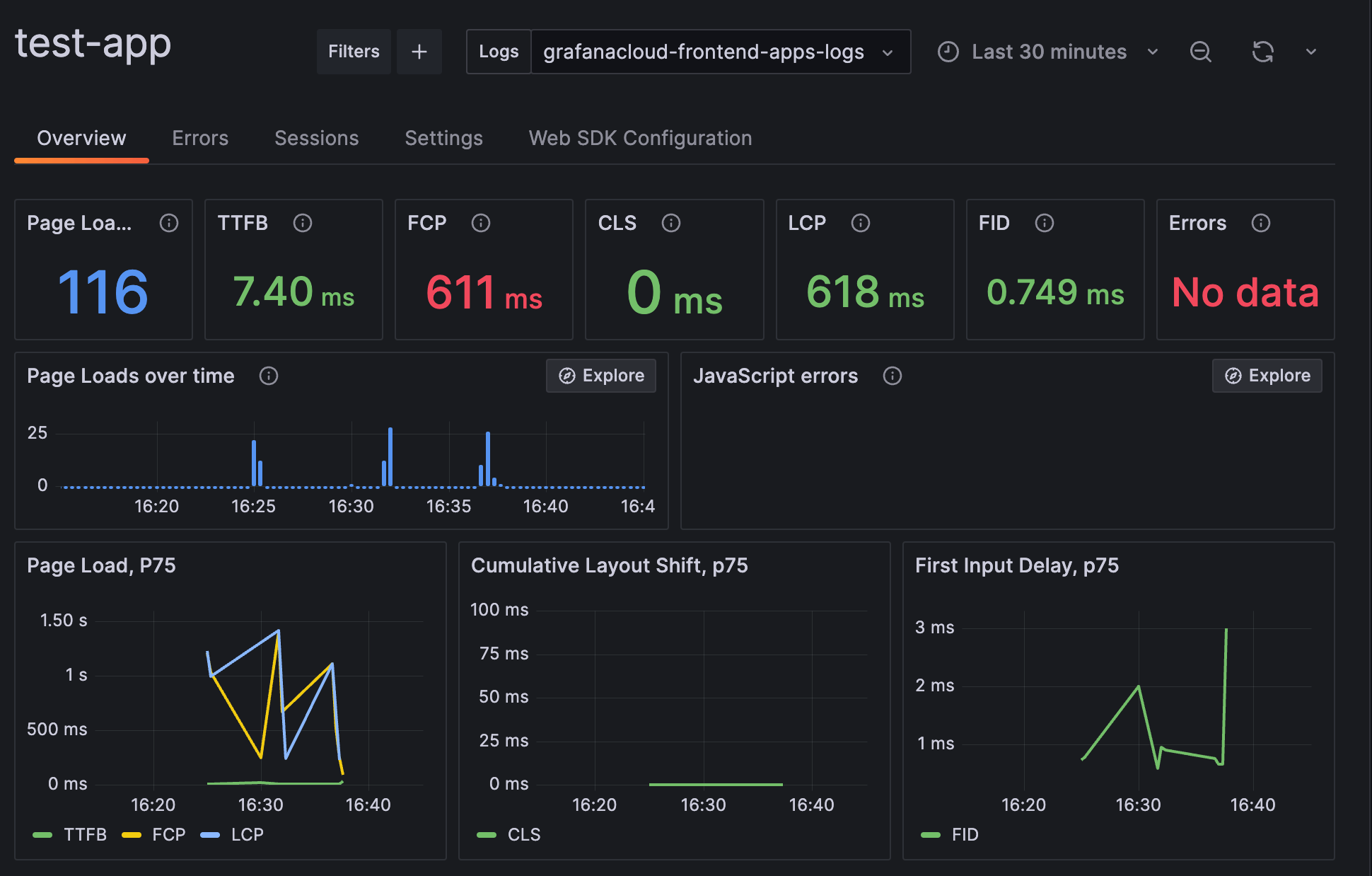
Task: Click the clock icon in time picker
Action: pos(948,52)
